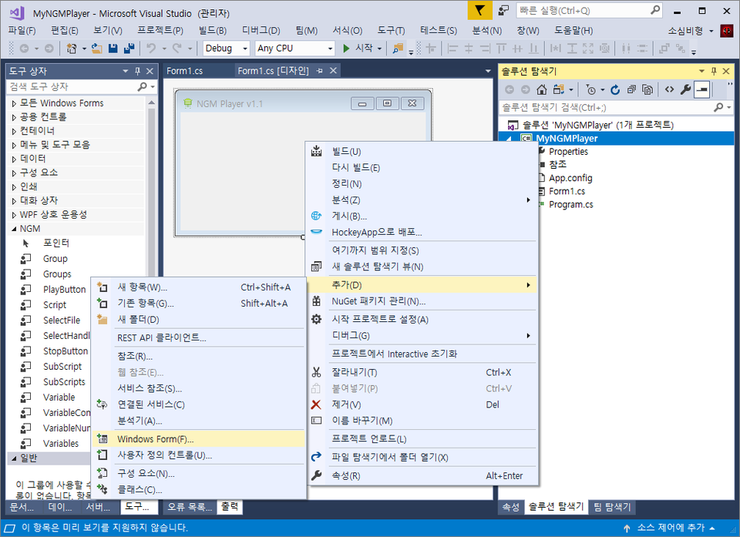Expand 모든 Windows Forms toolbox group
Image resolution: width=740 pixels, height=537 pixels.
coord(14,103)
